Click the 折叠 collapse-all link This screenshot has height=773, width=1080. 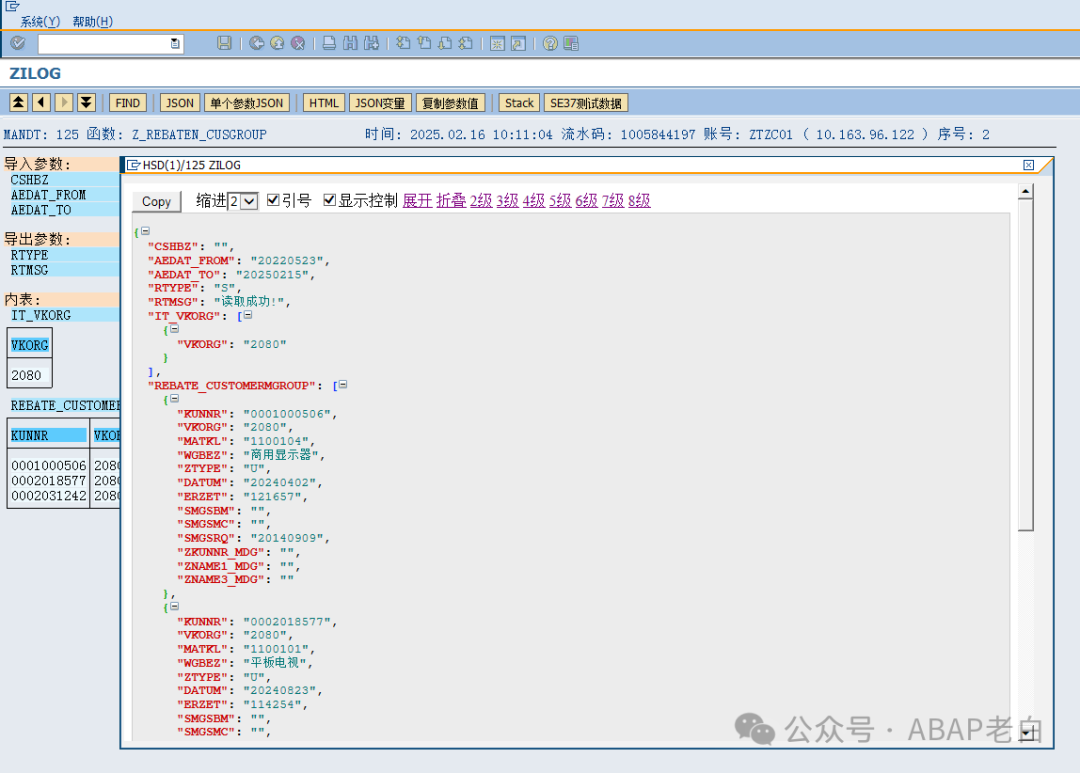click(451, 200)
